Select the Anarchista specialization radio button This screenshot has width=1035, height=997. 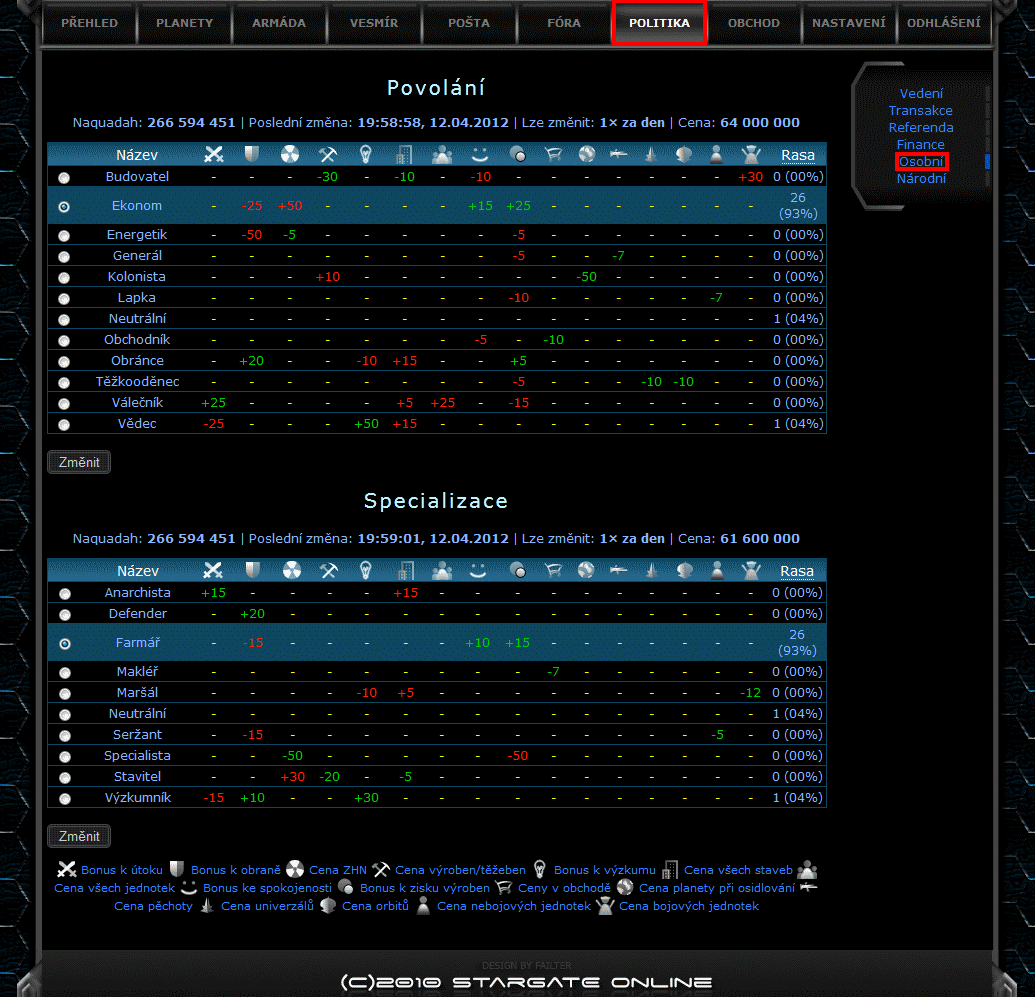pos(64,594)
